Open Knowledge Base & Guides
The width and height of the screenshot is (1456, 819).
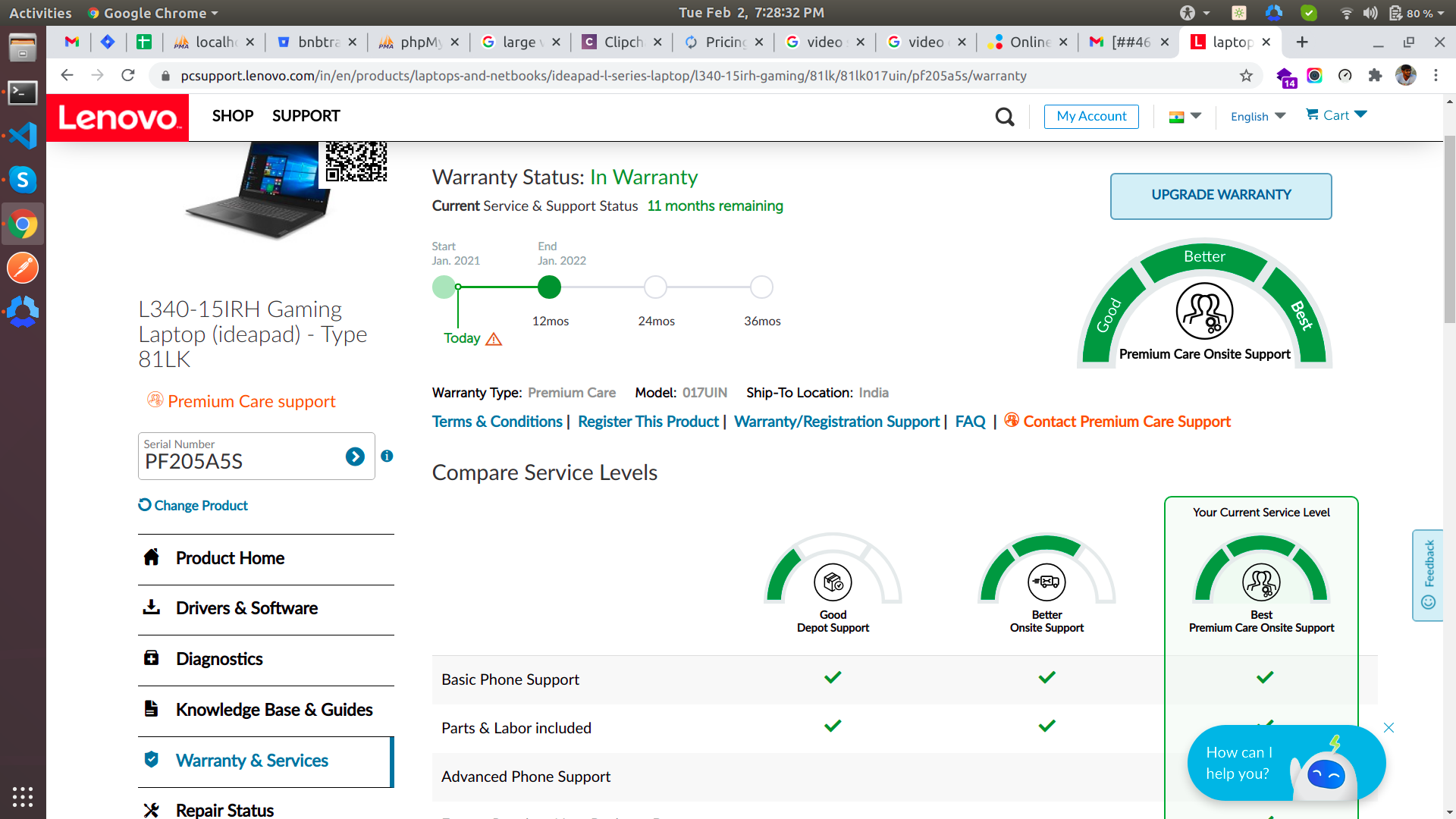(x=265, y=711)
